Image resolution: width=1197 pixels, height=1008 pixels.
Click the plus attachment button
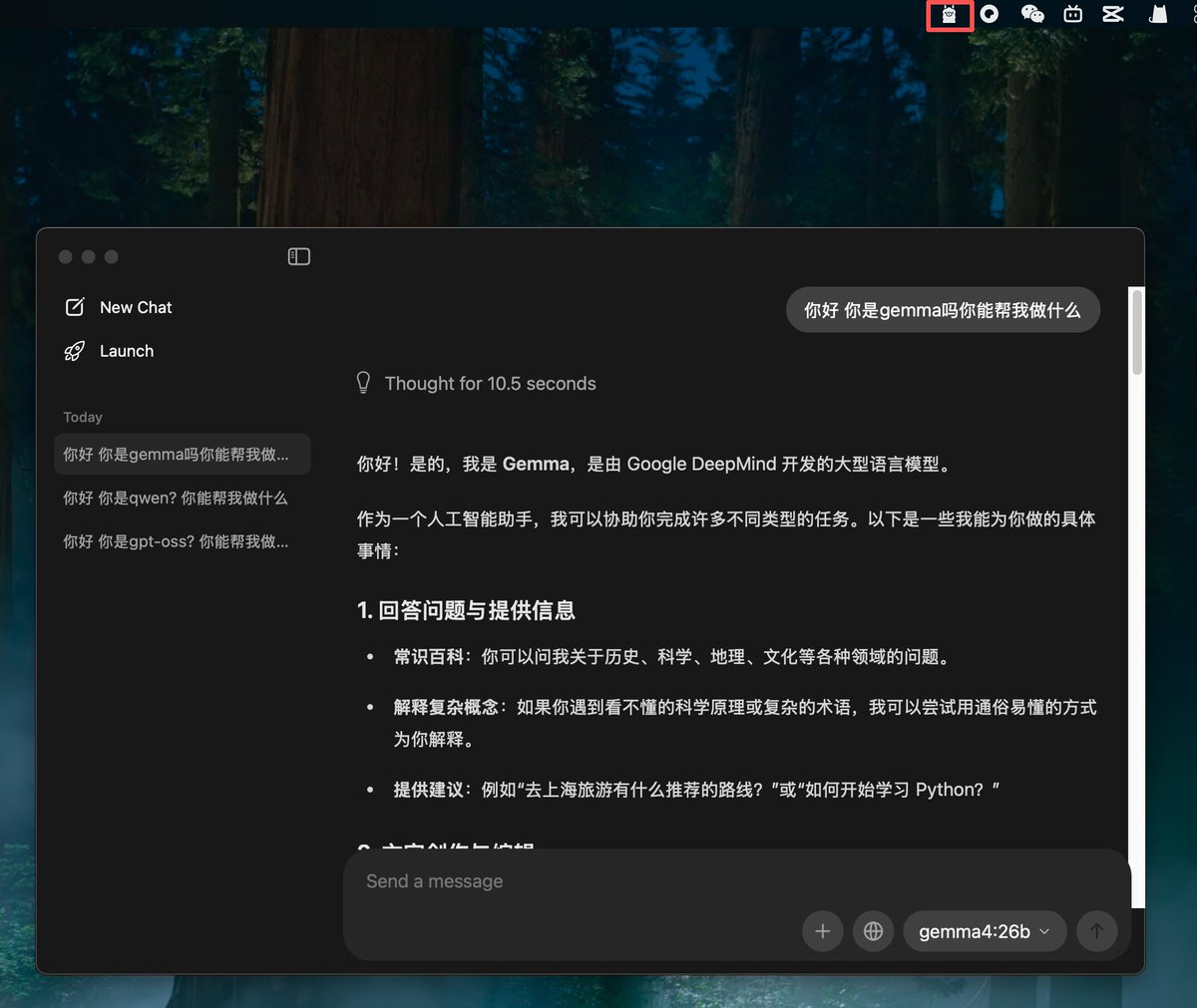[x=823, y=931]
